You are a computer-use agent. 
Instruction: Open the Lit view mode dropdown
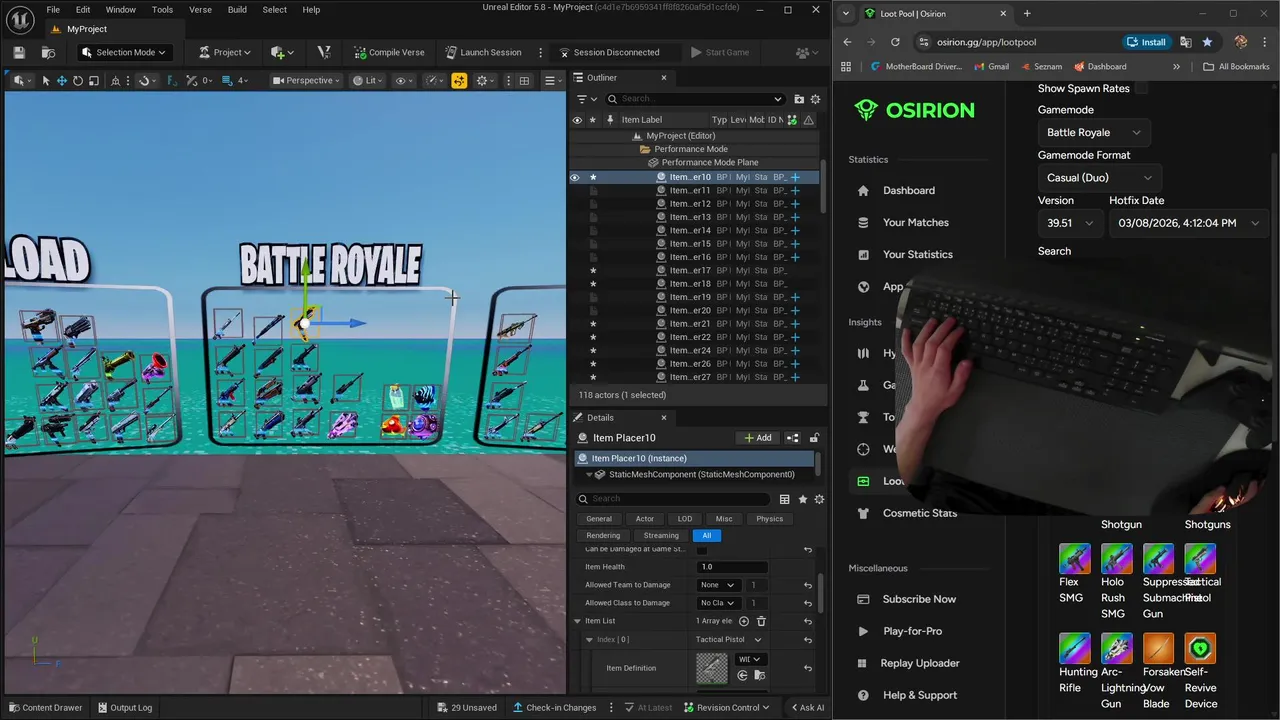(x=367, y=80)
